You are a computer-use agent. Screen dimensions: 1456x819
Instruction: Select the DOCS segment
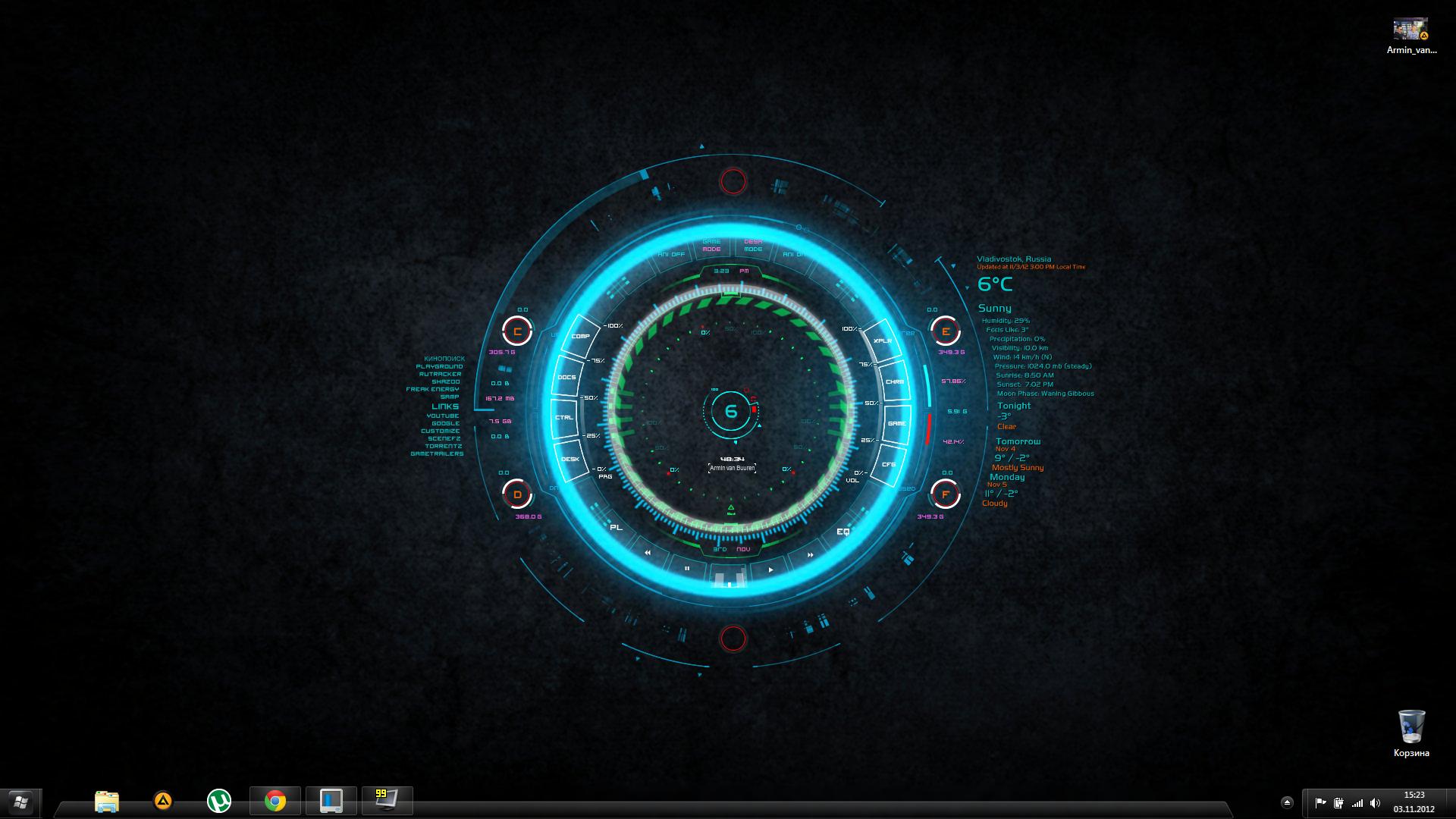pos(566,377)
